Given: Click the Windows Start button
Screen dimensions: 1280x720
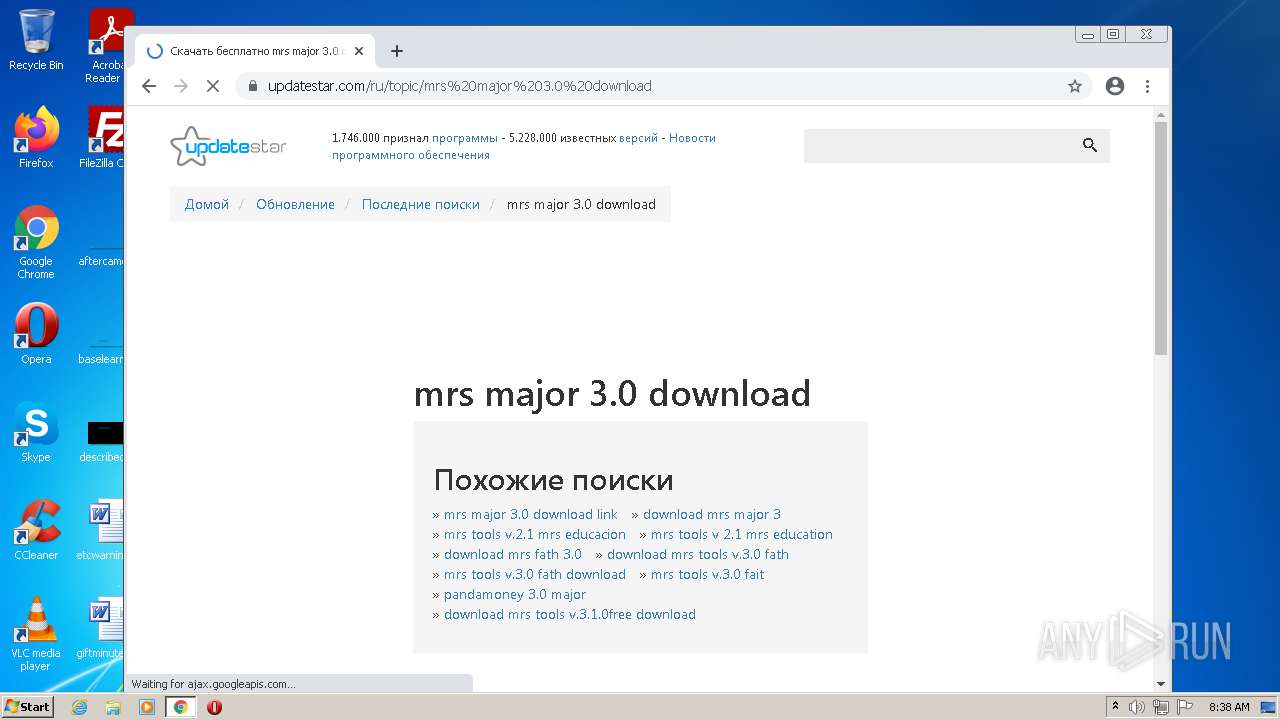Looking at the screenshot, I should tap(28, 707).
